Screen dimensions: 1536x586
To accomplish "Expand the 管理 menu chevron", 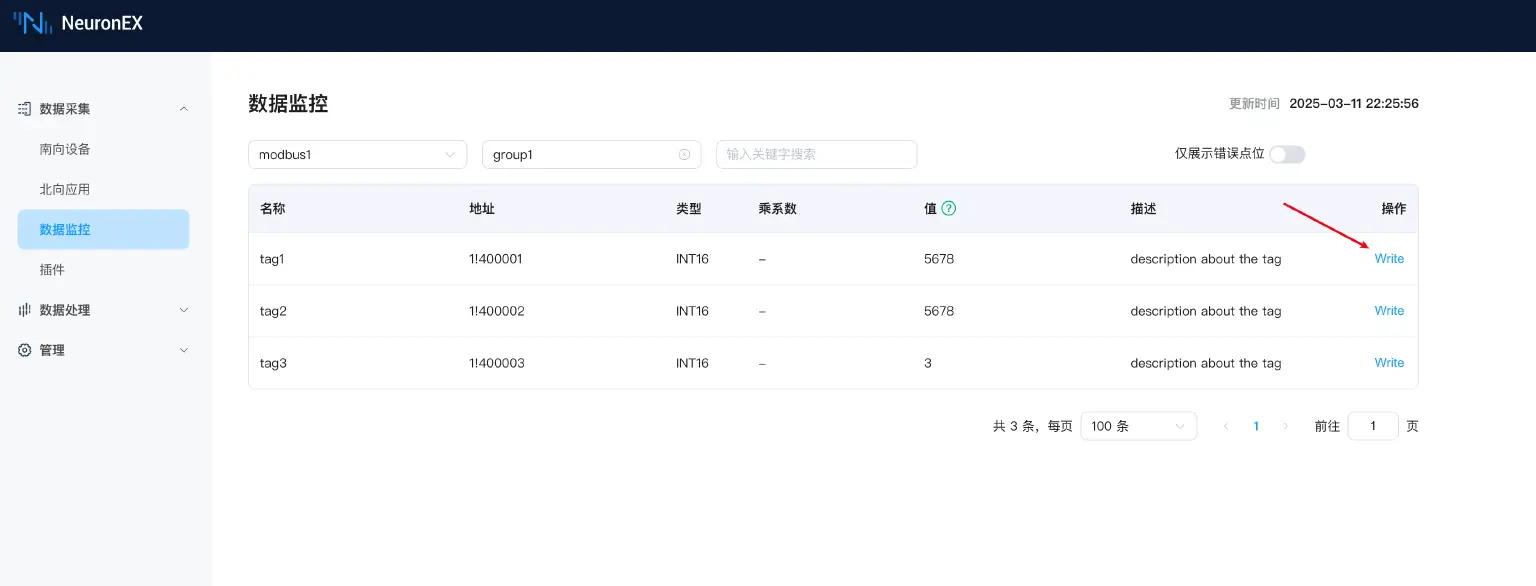I will [x=183, y=350].
